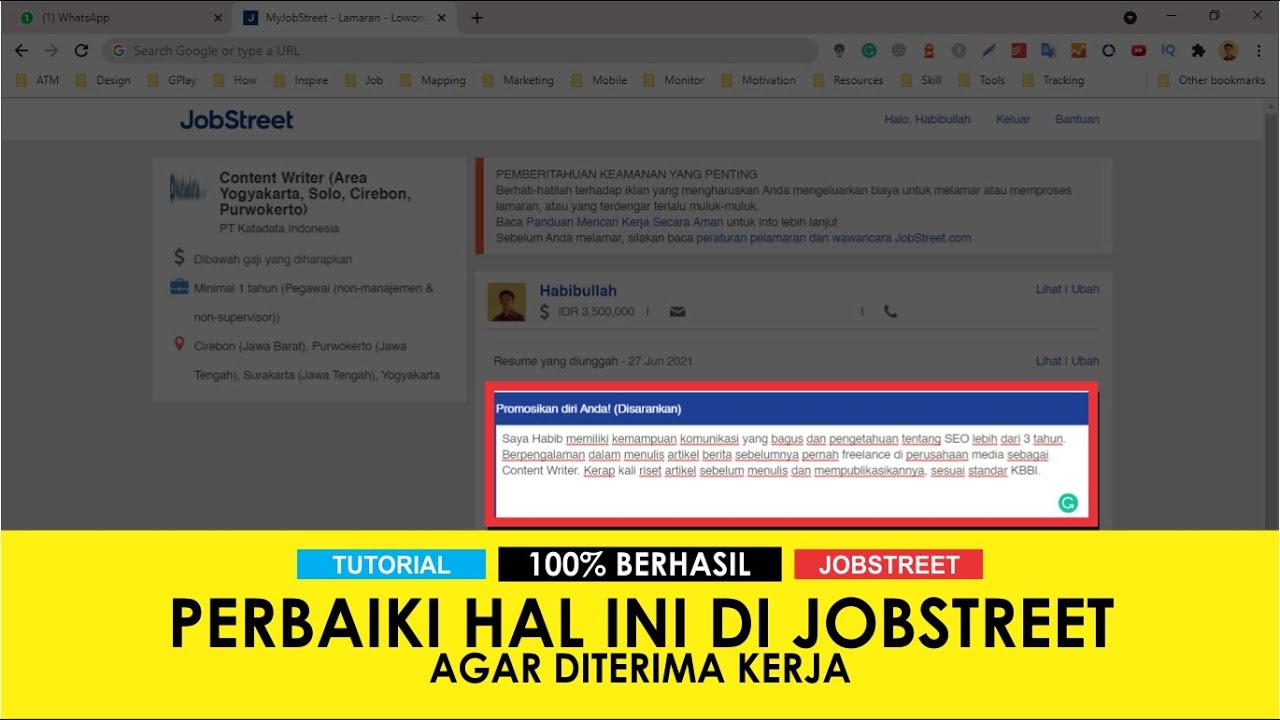
Task: Click the feather quill extension icon
Action: coord(989,50)
